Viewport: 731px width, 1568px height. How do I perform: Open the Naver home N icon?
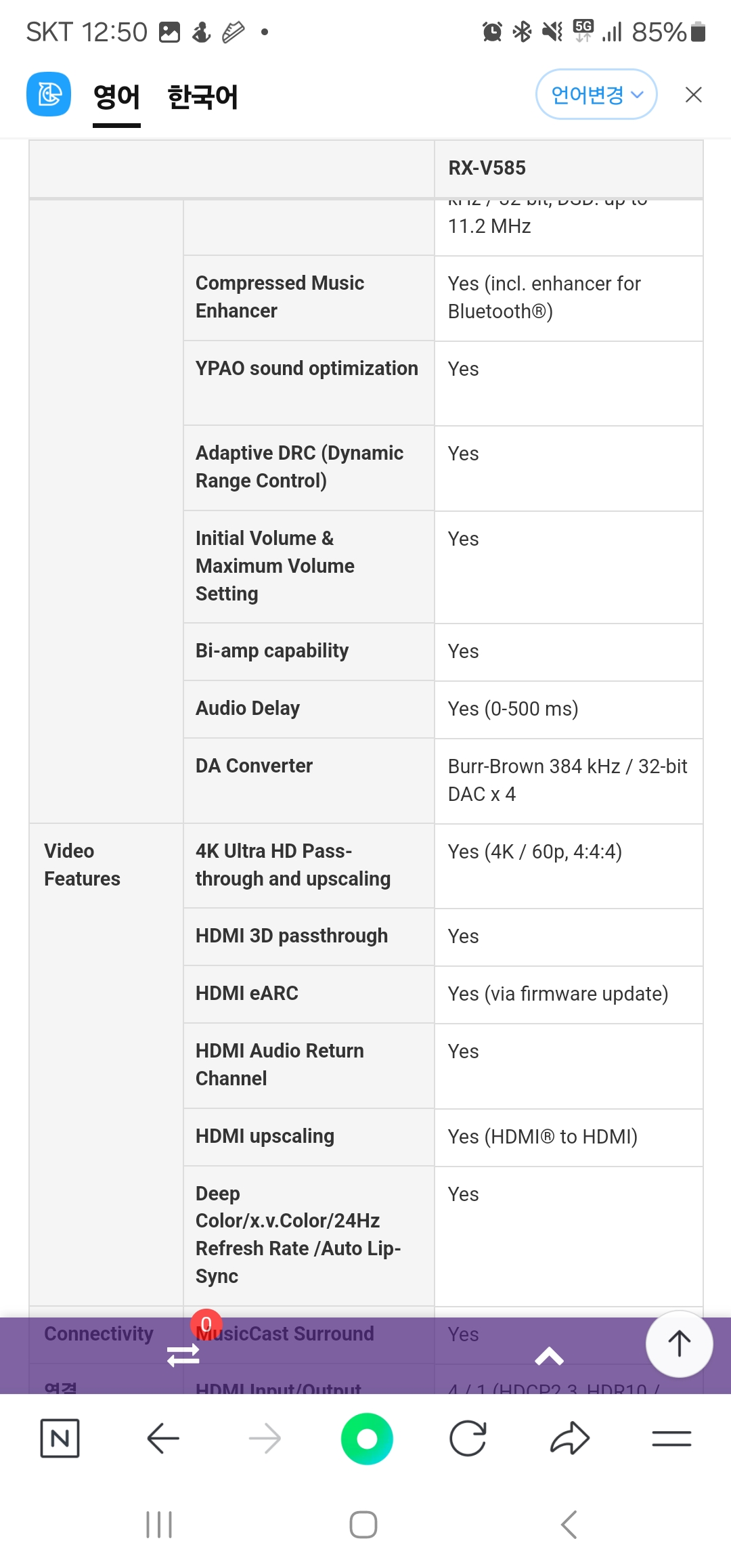[60, 1438]
